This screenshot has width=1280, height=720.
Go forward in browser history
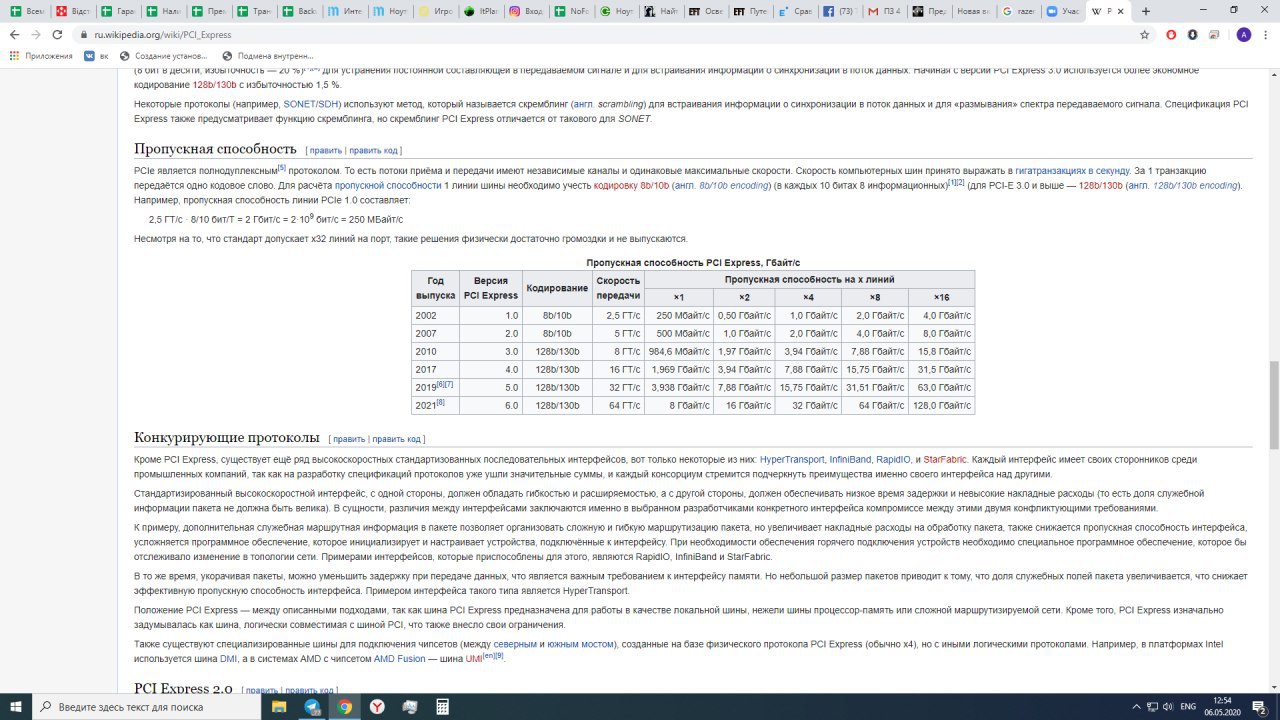pyautogui.click(x=36, y=34)
